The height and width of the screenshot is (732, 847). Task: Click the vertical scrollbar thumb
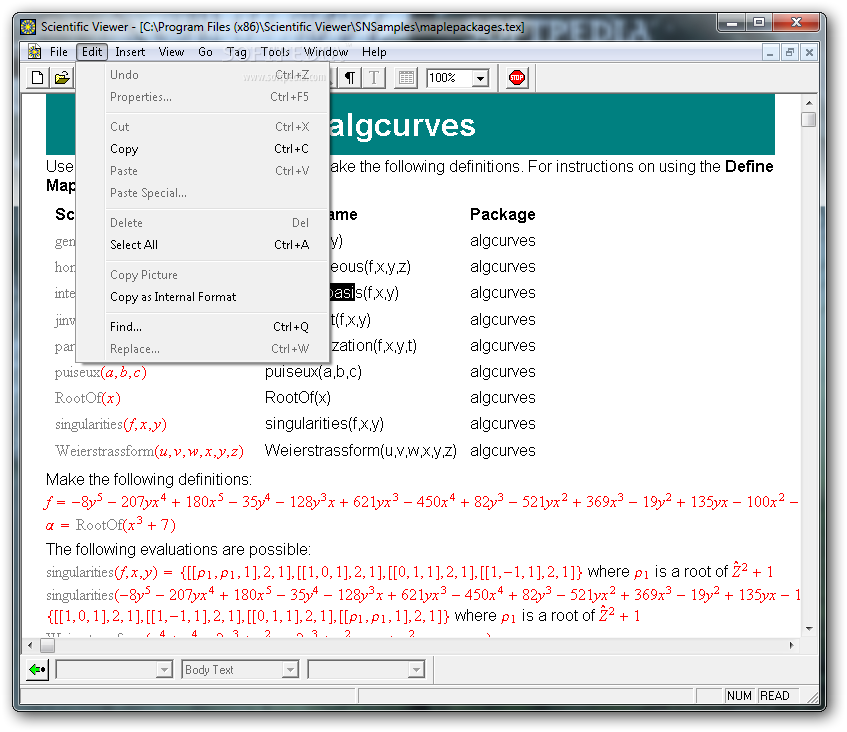click(x=809, y=119)
